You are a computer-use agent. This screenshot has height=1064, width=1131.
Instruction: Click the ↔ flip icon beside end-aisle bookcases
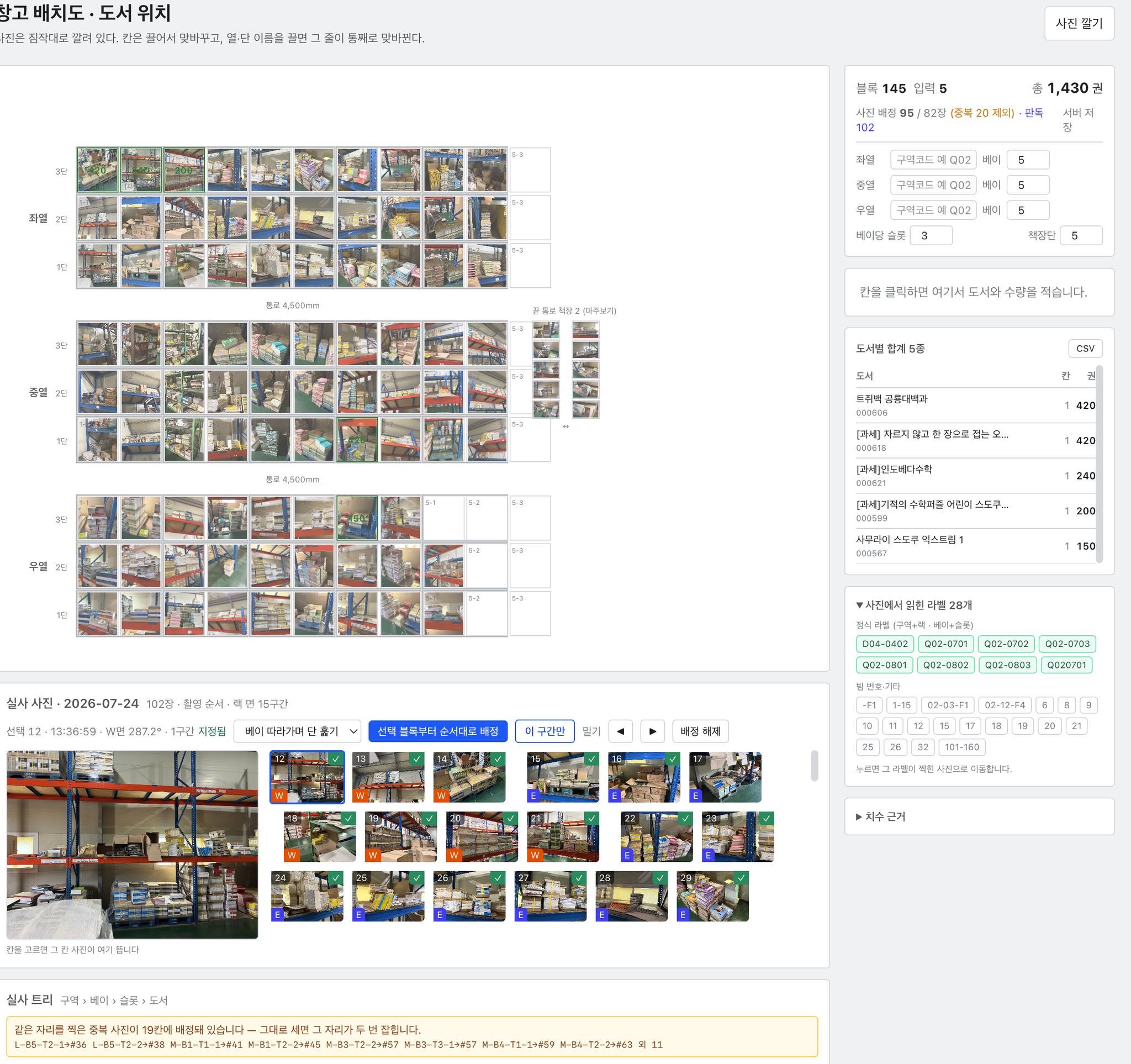[x=565, y=426]
